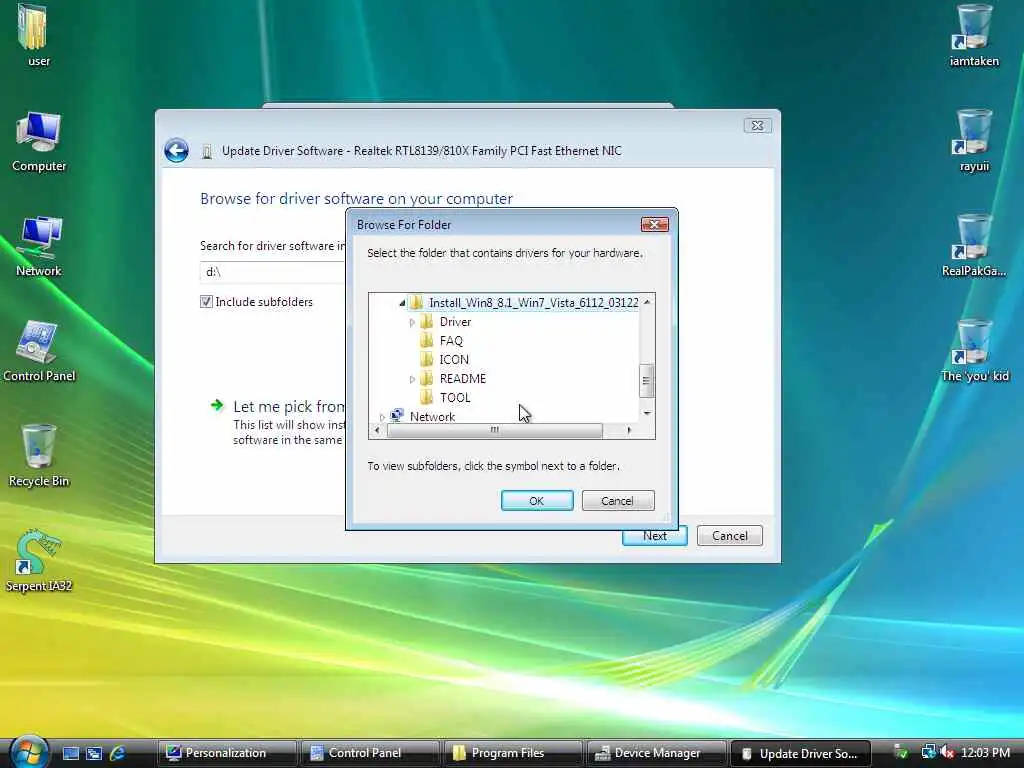Open the iamtaken desktop shortcut
Viewport: 1024px width, 768px height.
click(974, 35)
